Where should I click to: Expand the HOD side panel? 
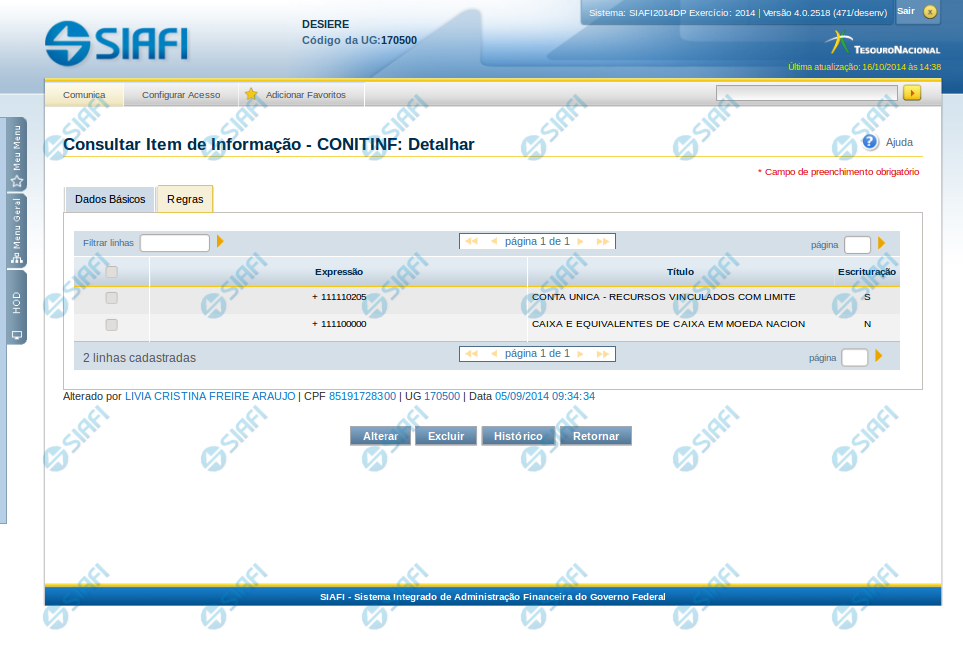point(17,307)
